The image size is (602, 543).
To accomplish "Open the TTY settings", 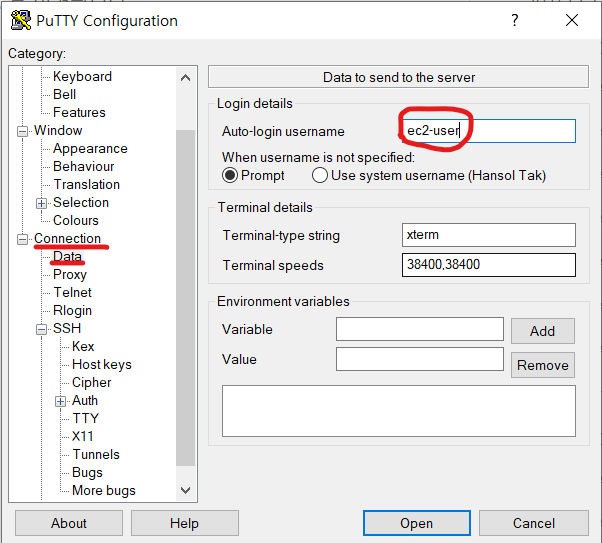I will pos(85,419).
